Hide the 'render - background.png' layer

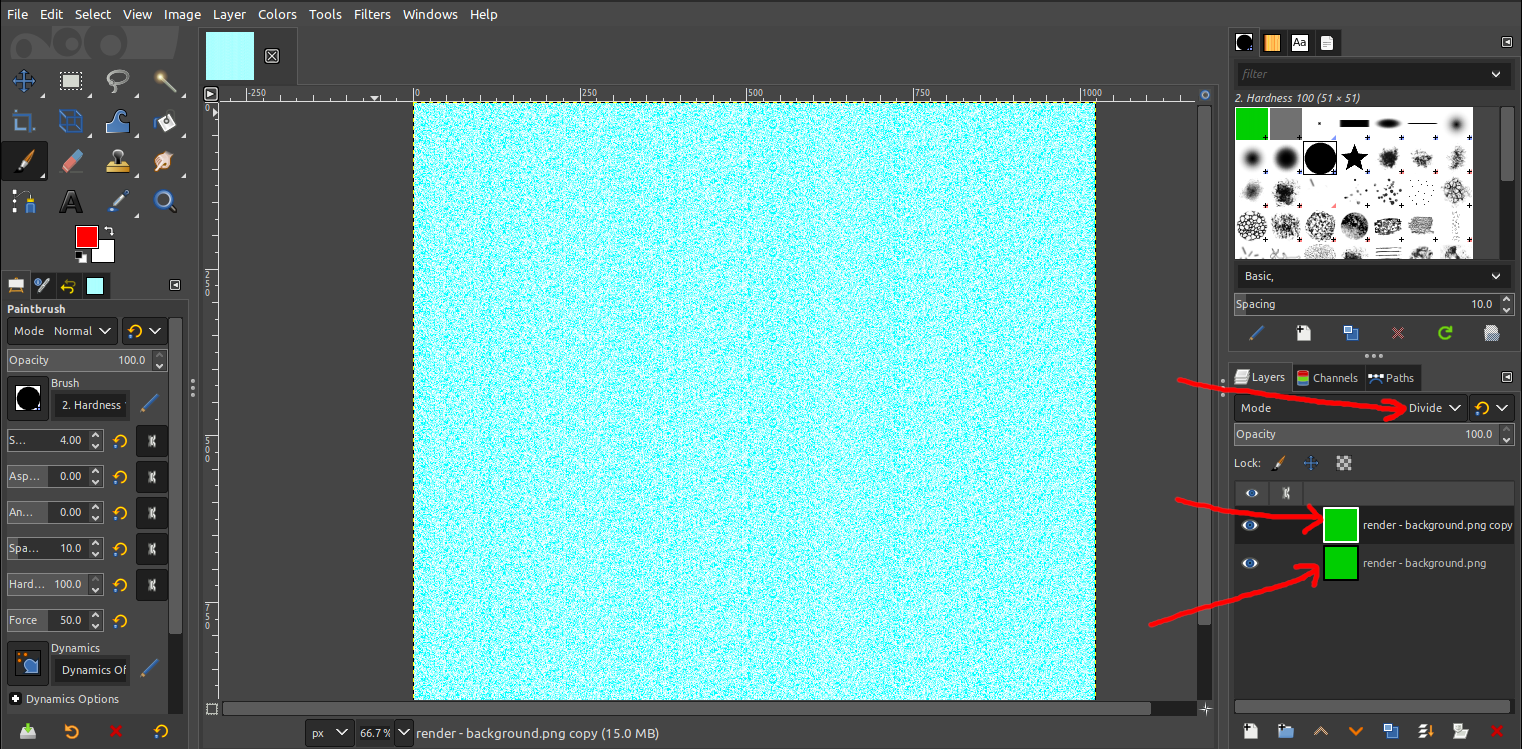(1250, 563)
